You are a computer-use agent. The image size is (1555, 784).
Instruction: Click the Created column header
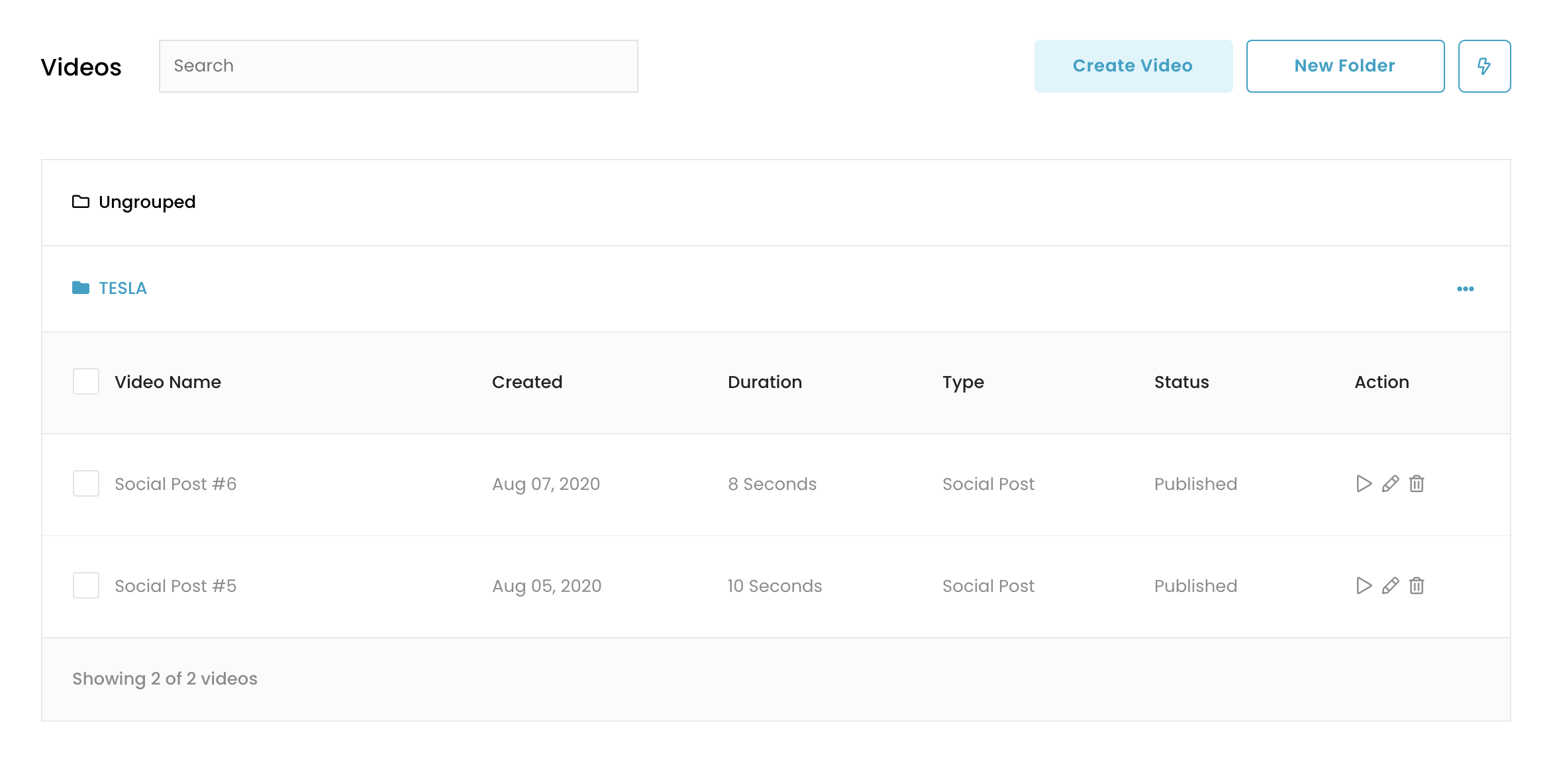coord(527,382)
